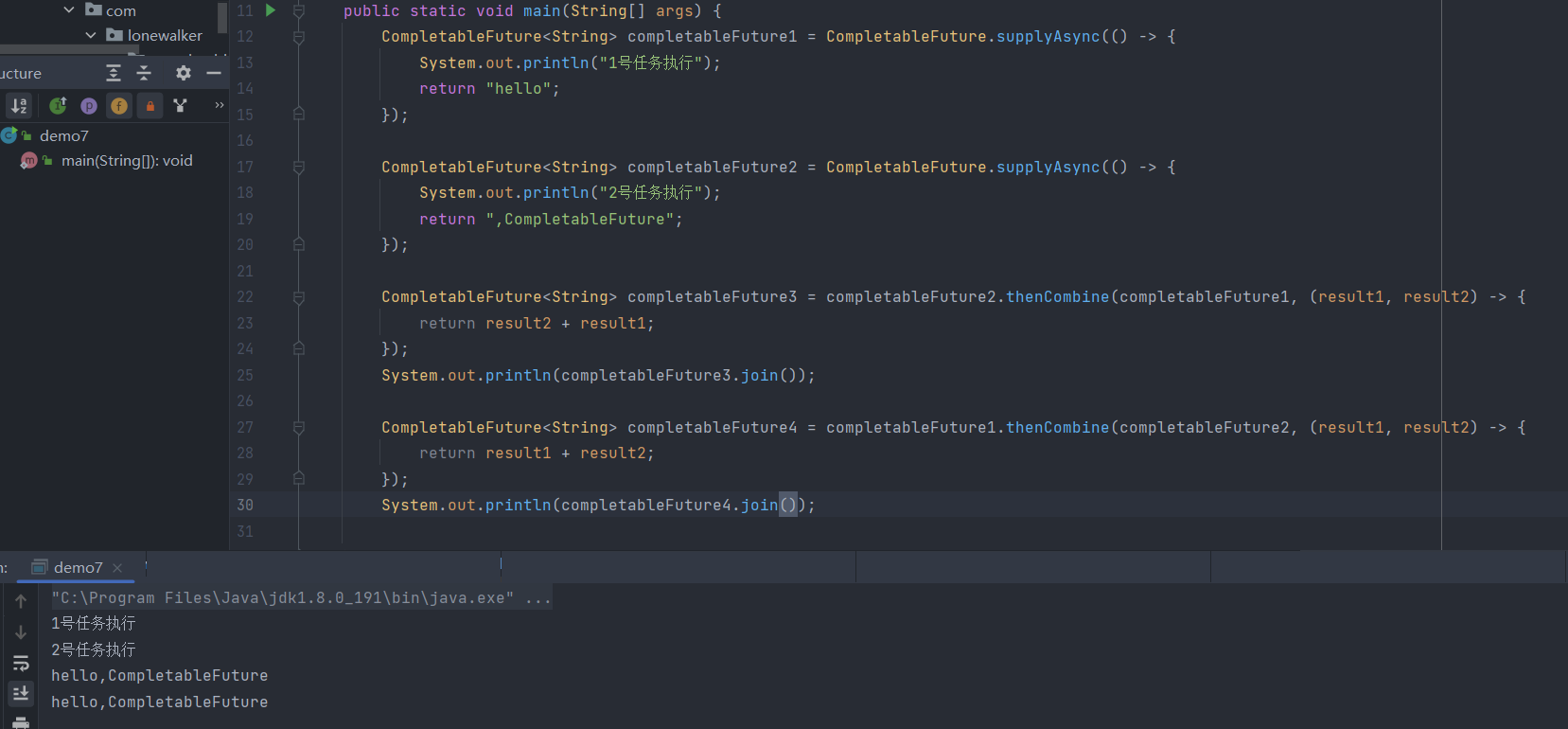1568x729 pixels.
Task: Toggle show non-public members filter
Action: (x=150, y=106)
